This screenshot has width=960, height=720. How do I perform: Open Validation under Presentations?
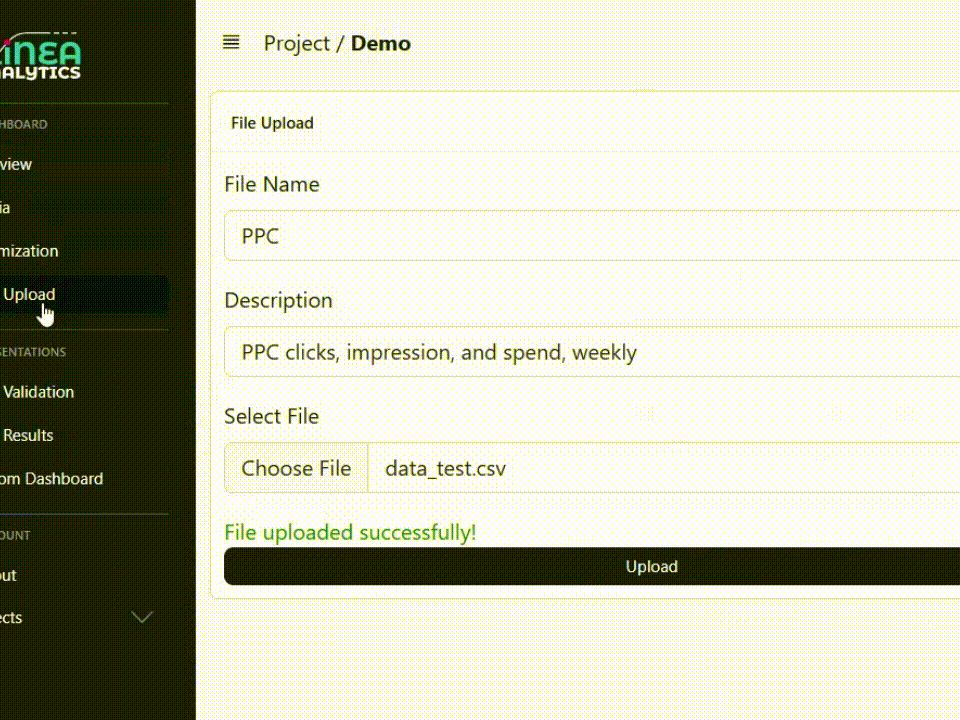pos(38,392)
